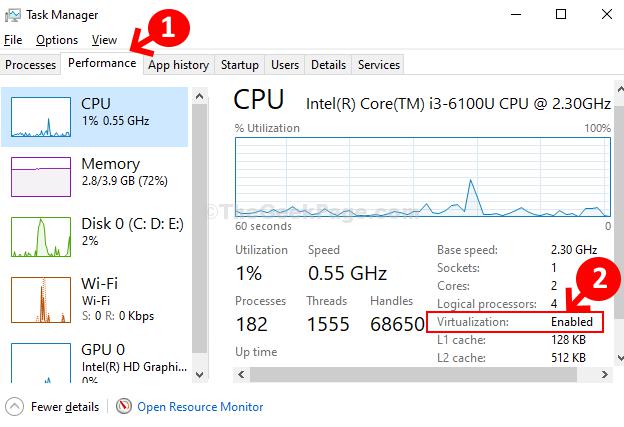The width and height of the screenshot is (624, 427).
Task: Click the Resource Monitor gauge icon
Action: 123,406
